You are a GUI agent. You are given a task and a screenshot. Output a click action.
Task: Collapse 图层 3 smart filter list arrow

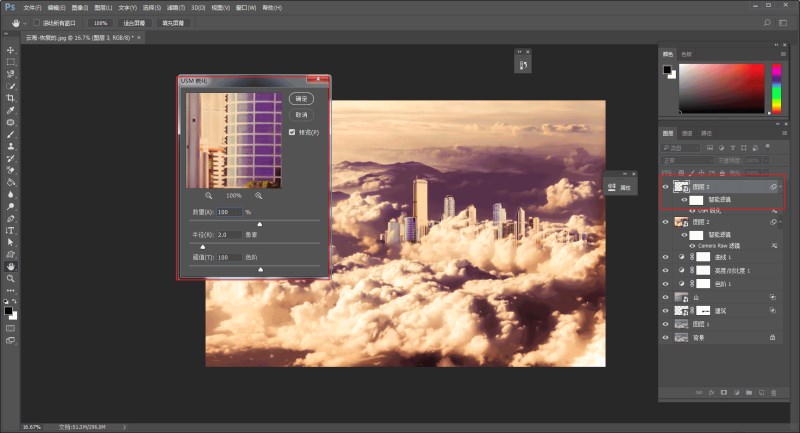click(781, 187)
